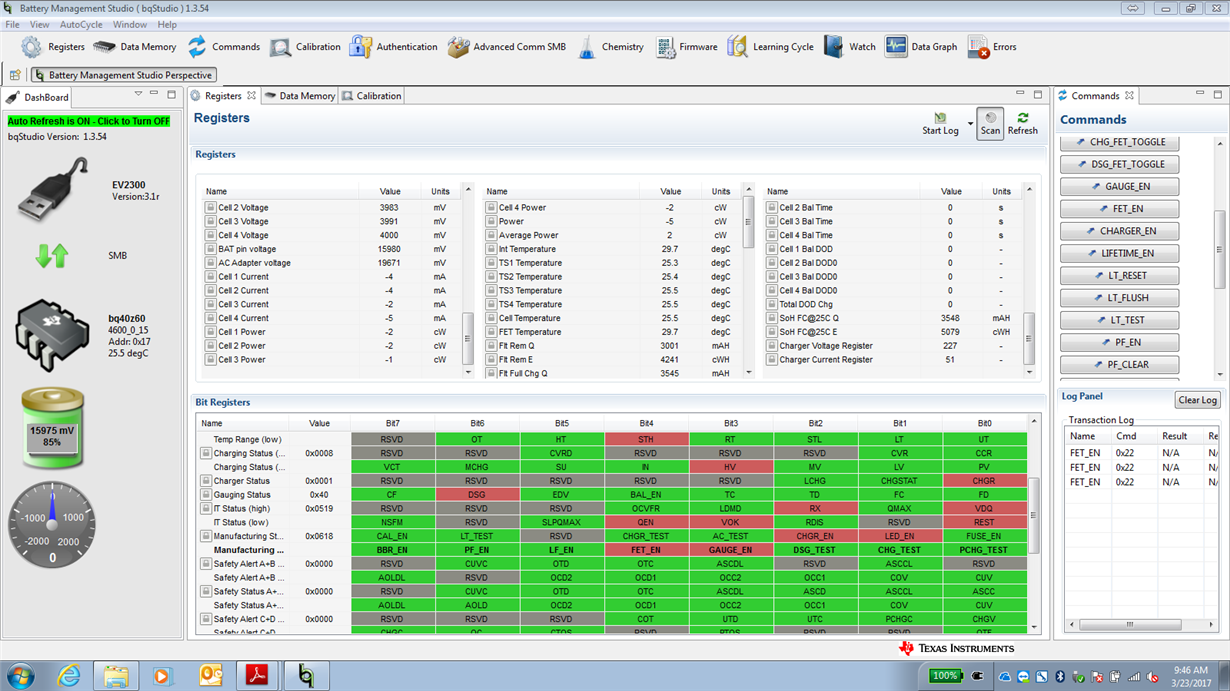Toggle lock icon for AC Adapter voltage
Image resolution: width=1230 pixels, height=691 pixels.
tap(211, 263)
